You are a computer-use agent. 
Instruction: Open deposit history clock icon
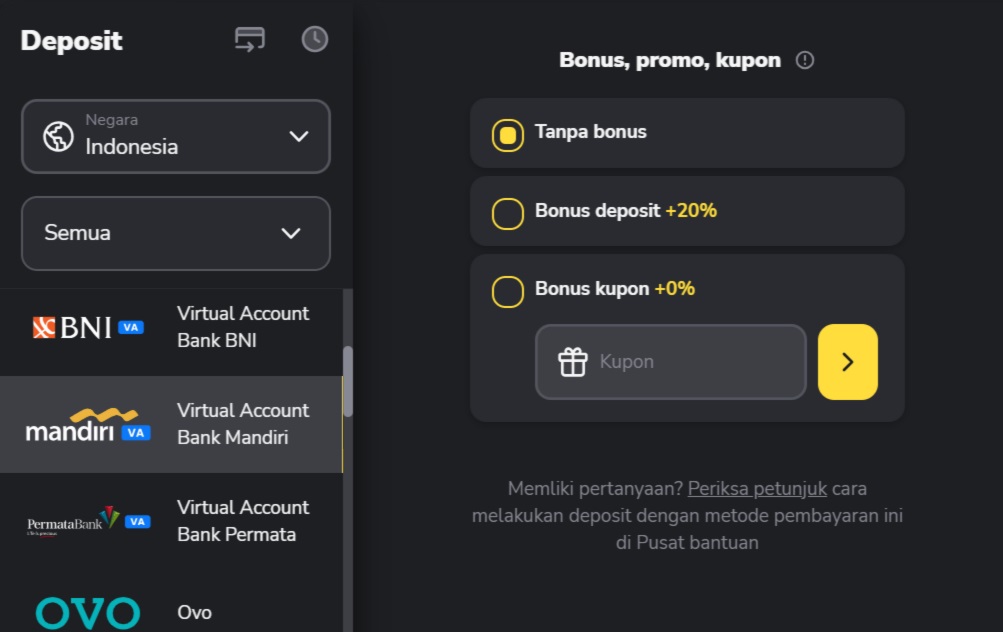315,39
